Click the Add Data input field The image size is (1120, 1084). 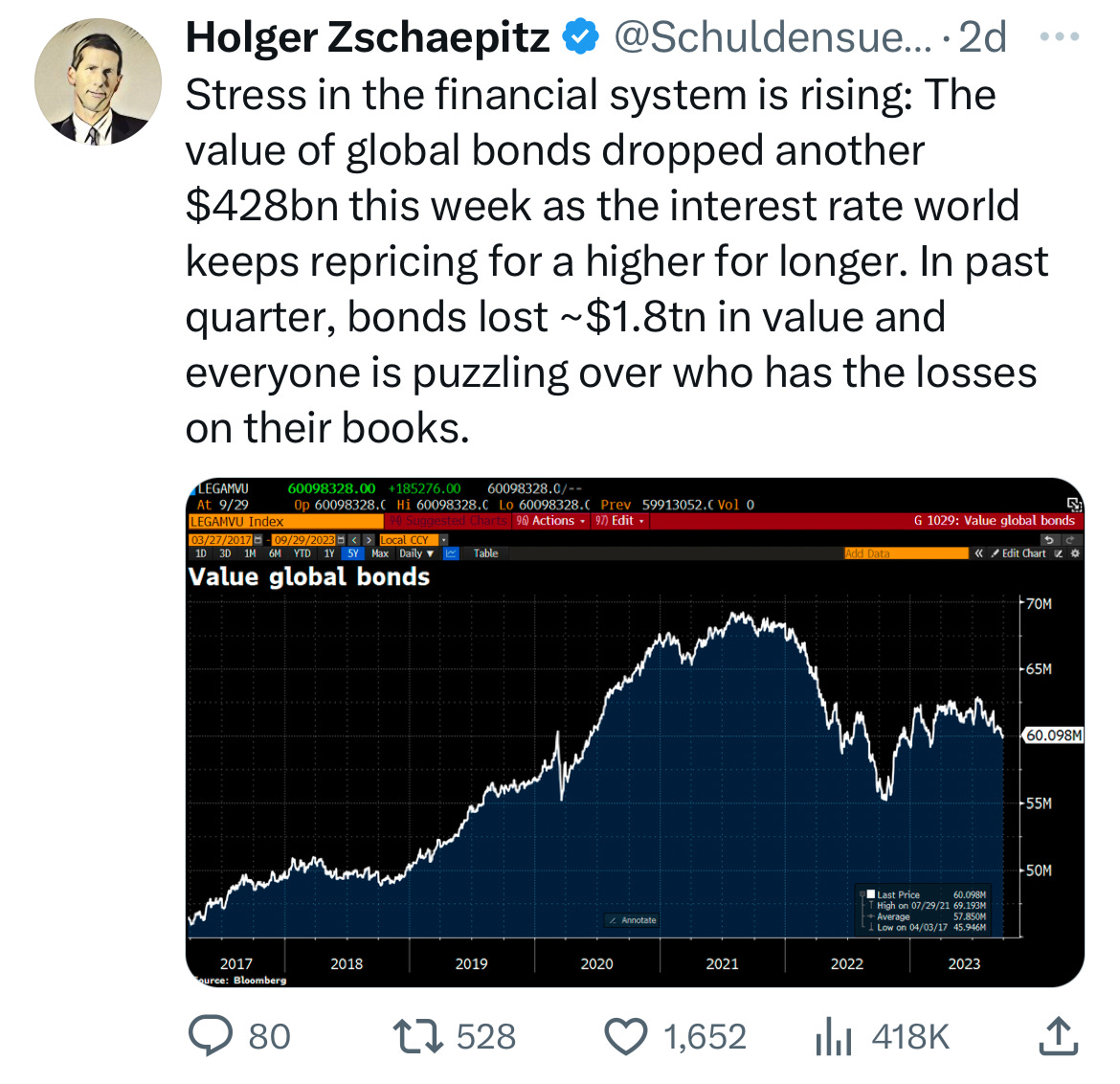(x=906, y=553)
